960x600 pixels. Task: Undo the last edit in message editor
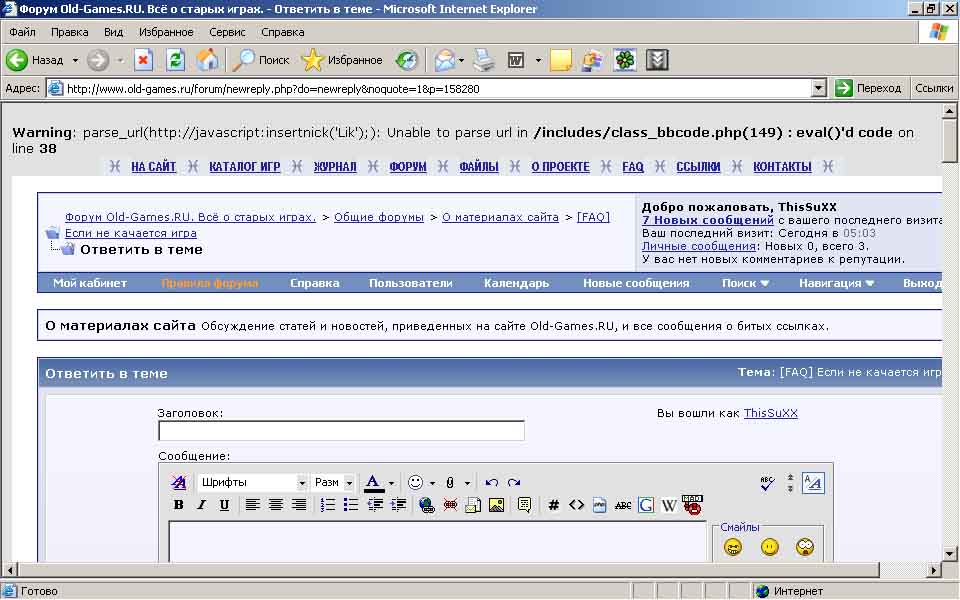(491, 482)
